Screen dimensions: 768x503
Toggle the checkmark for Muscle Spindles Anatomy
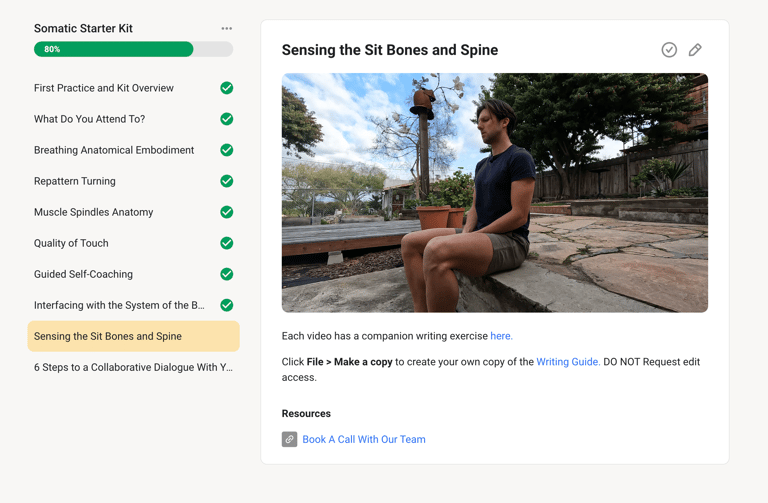coord(226,212)
